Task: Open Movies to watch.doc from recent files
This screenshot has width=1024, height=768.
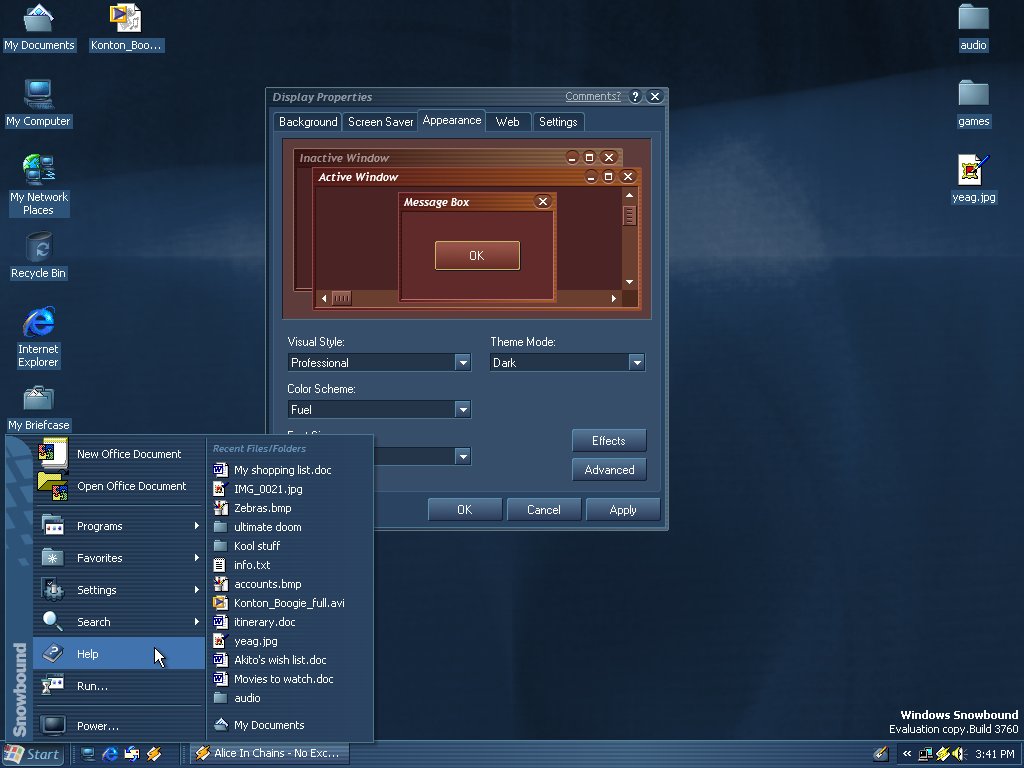Action: pyautogui.click(x=290, y=679)
